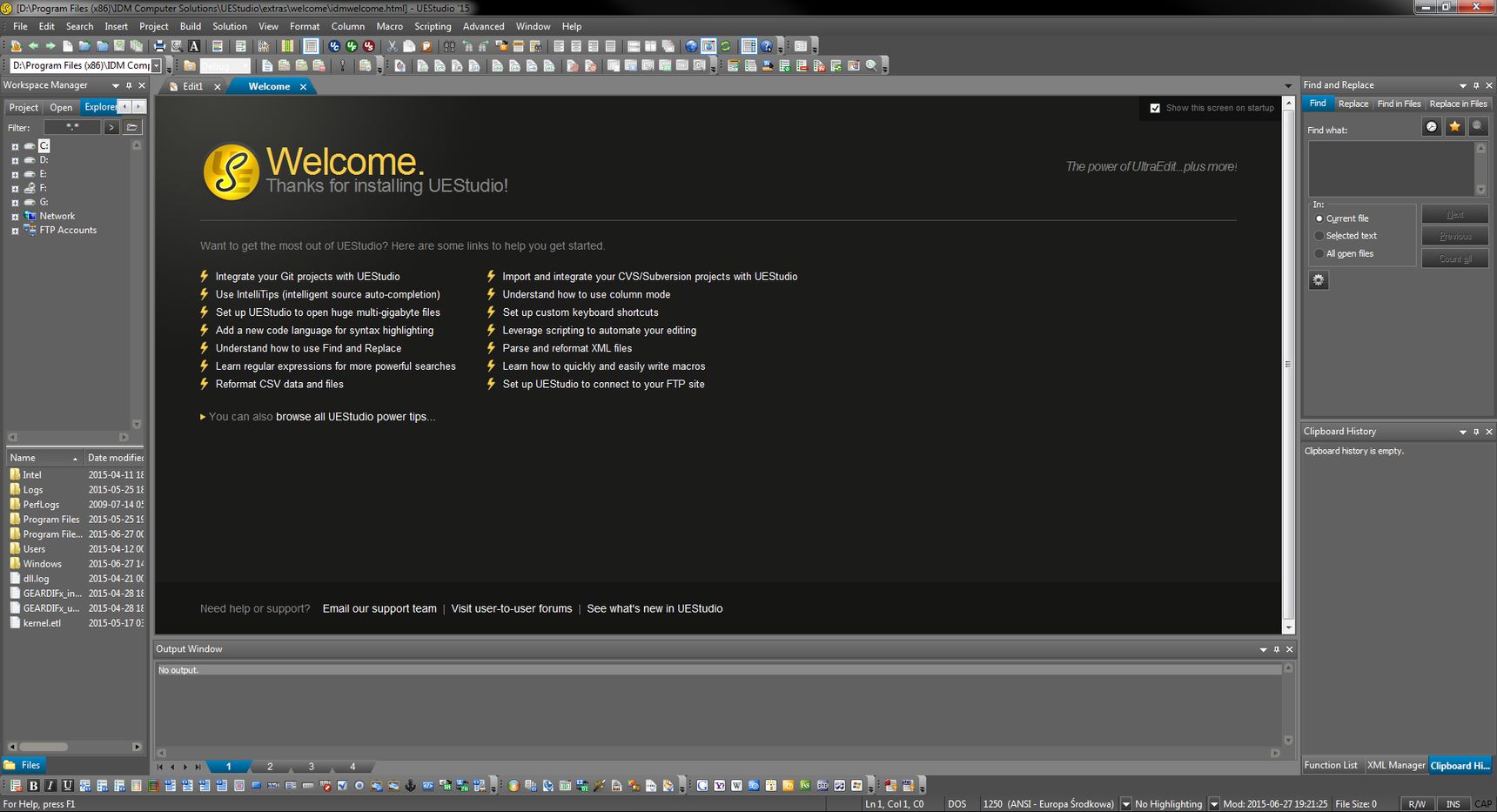Open the find favorites star icon

(1454, 127)
